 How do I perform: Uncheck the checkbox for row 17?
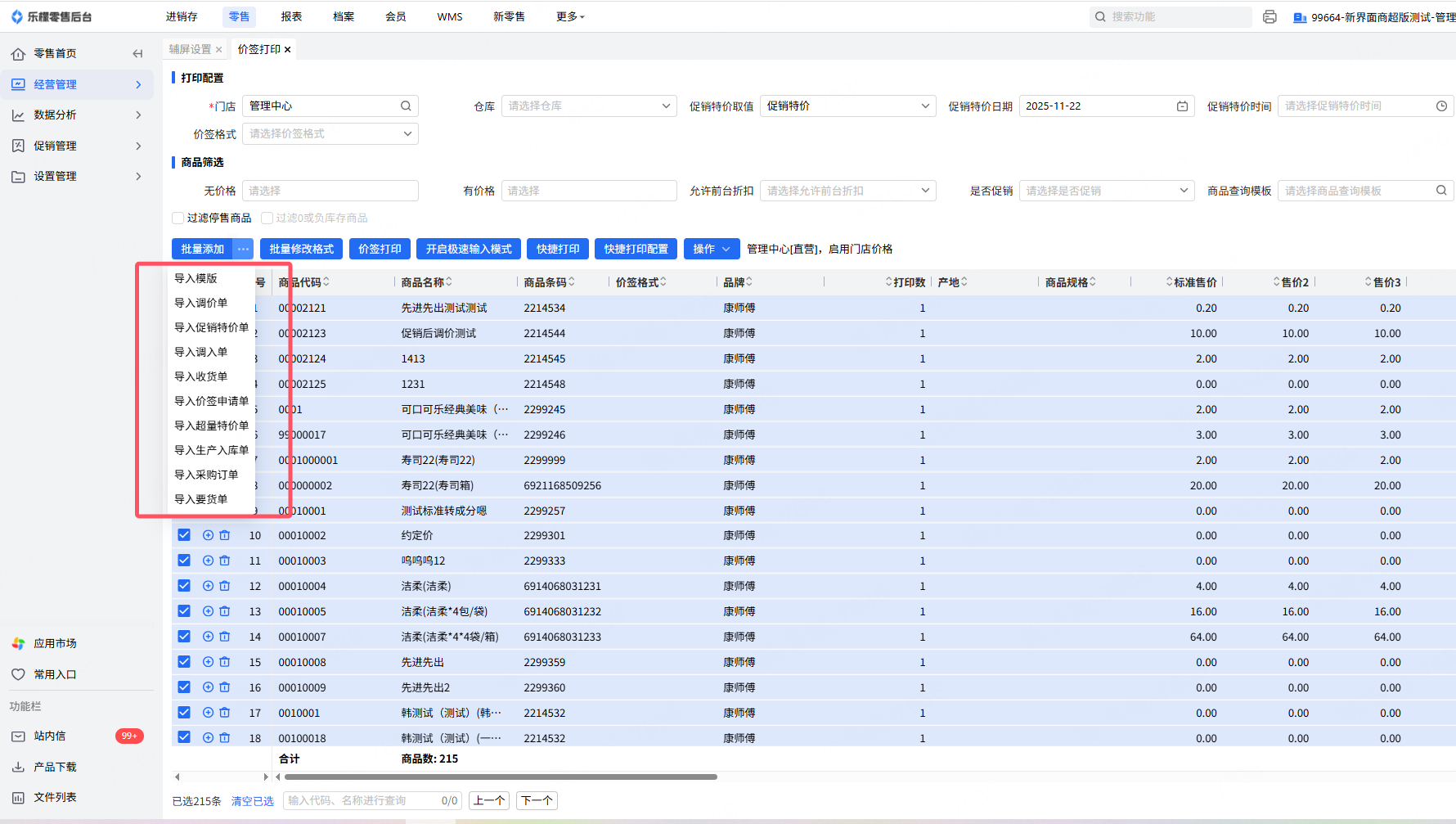click(x=184, y=713)
